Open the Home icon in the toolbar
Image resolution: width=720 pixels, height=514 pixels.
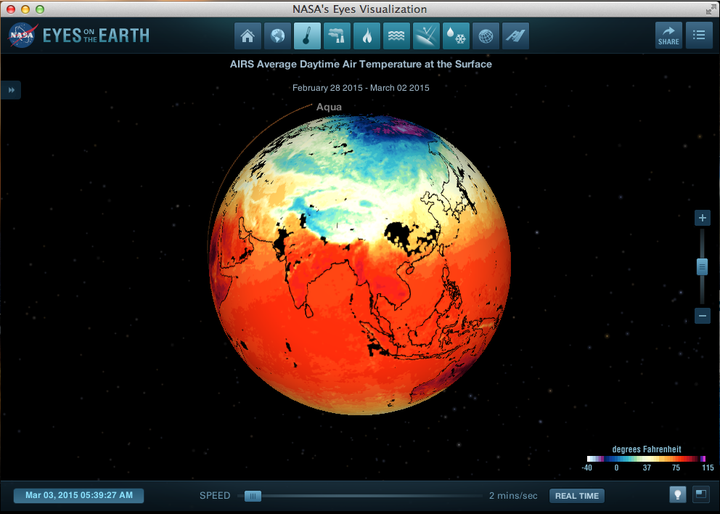pyautogui.click(x=248, y=36)
